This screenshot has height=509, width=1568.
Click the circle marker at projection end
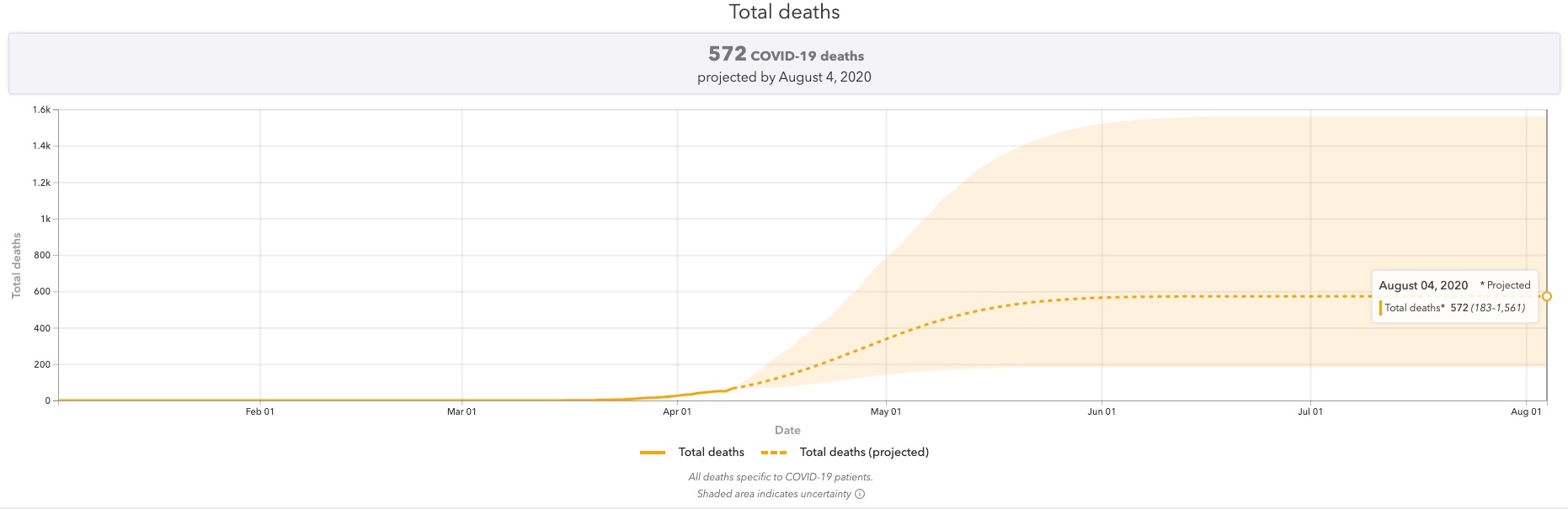(1547, 296)
